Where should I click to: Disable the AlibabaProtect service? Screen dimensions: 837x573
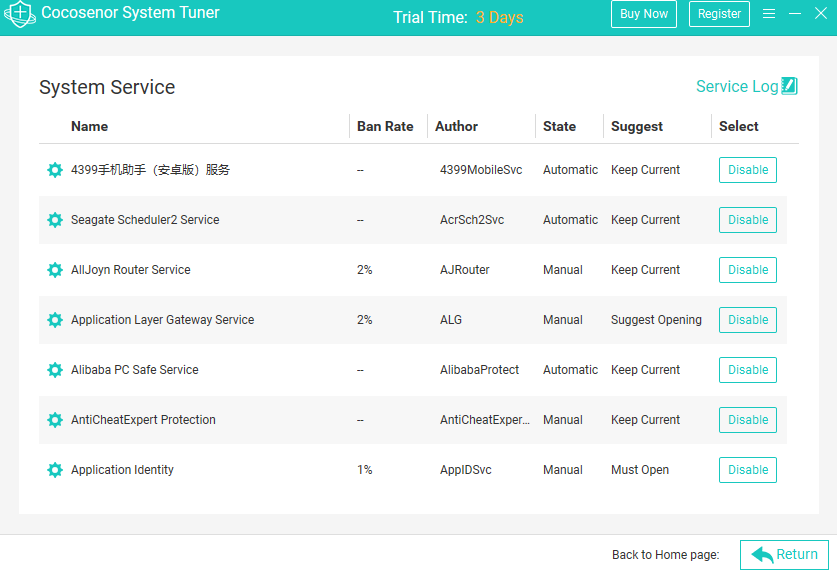coord(747,370)
